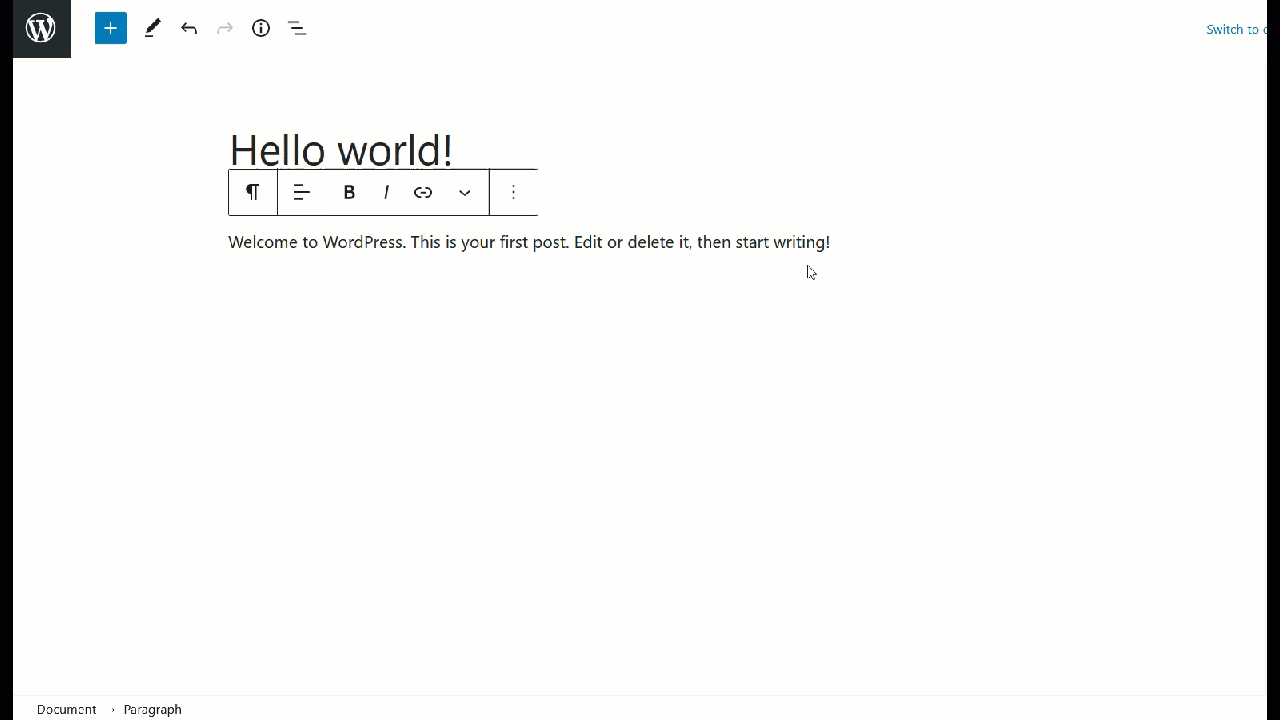Open the block options three-dot menu
The image size is (1280, 720).
[514, 193]
